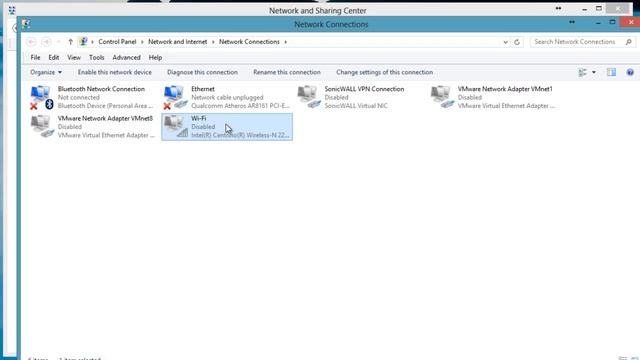Viewport: 640px width, 360px height.
Task: Expand chevron after Network Connections breadcrumb
Action: tap(285, 42)
